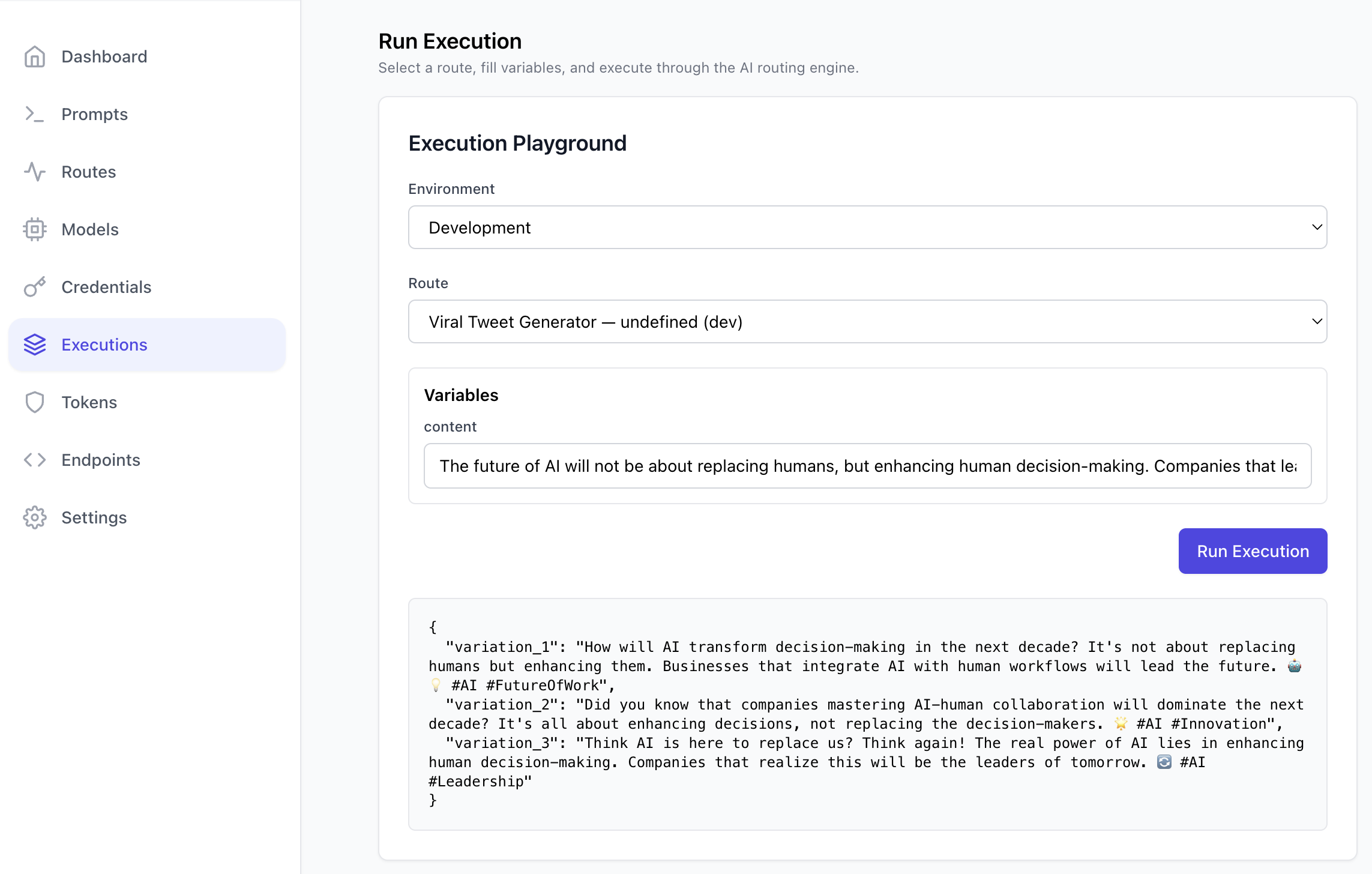This screenshot has width=1372, height=874.
Task: Click the Dashboard navigation entry
Action: pyautogui.click(x=104, y=56)
